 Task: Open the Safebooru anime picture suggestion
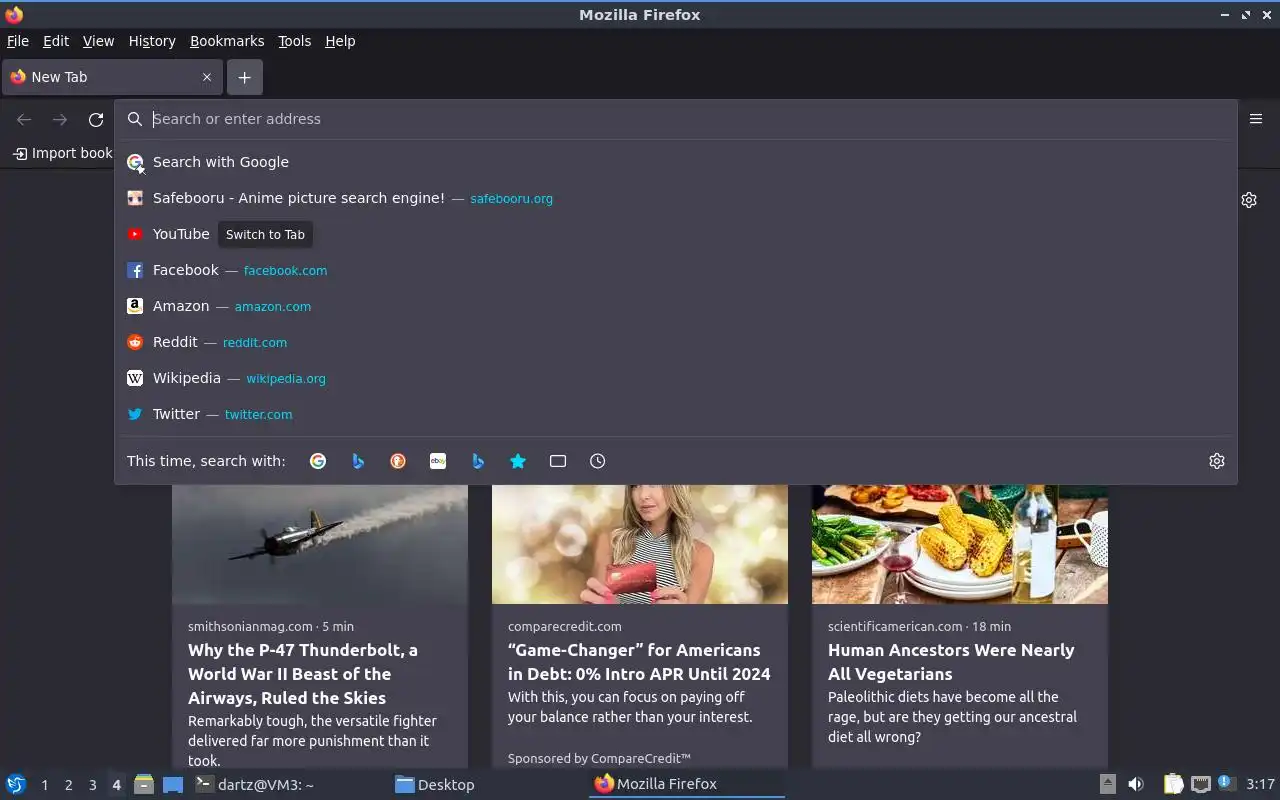click(x=676, y=198)
